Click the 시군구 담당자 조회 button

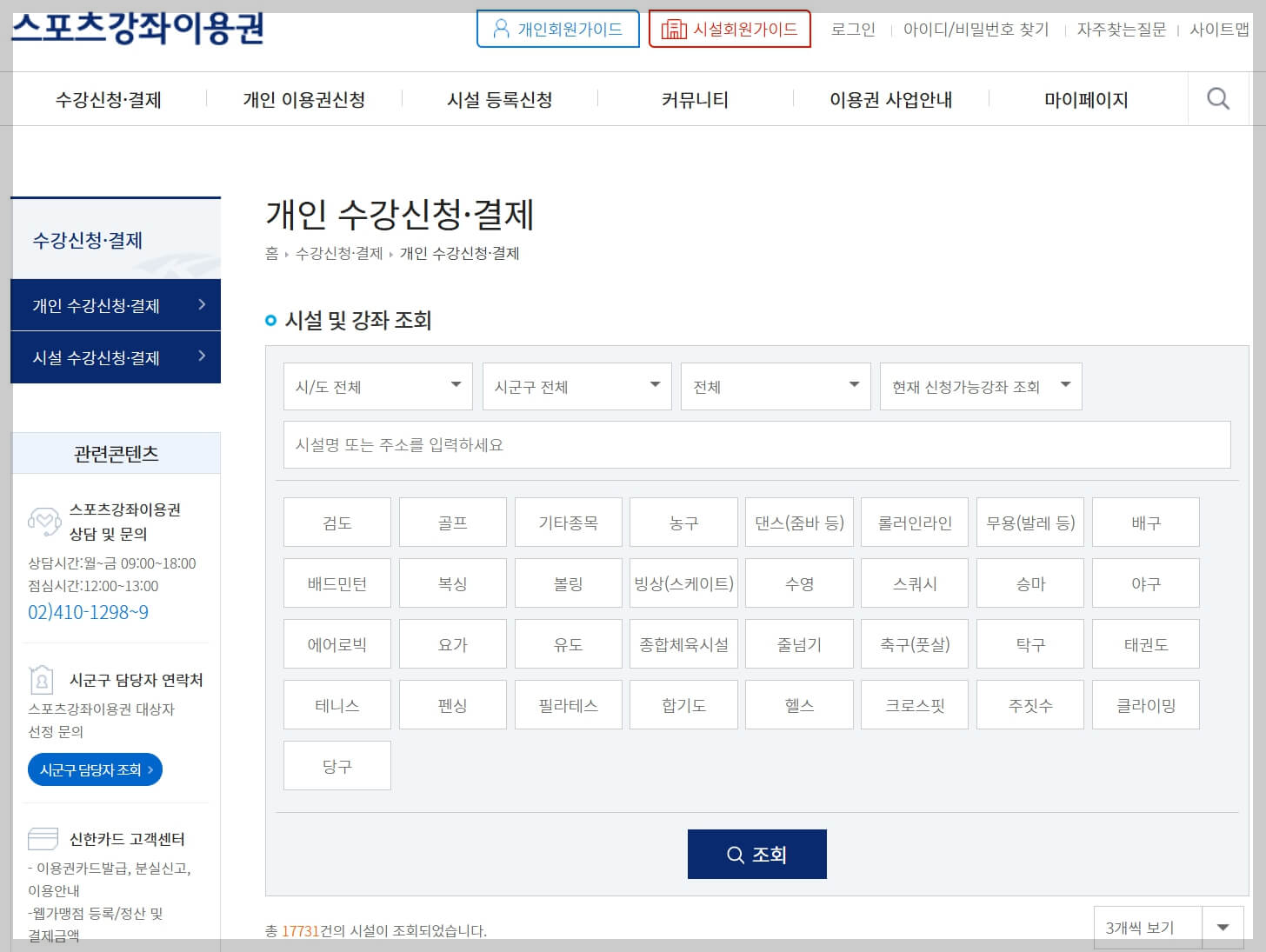coord(95,769)
